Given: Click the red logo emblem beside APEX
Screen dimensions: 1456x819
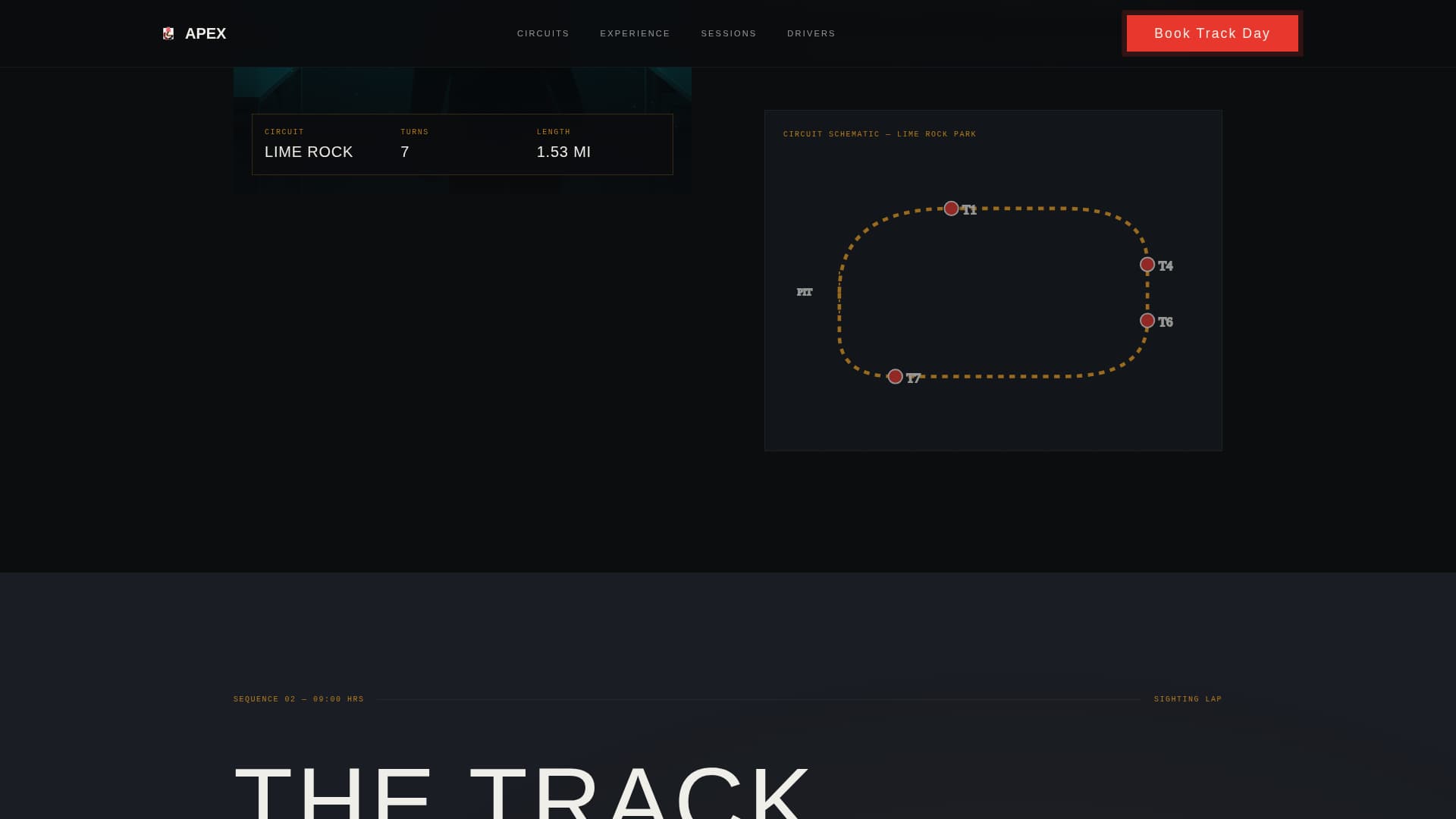Looking at the screenshot, I should 169,33.
